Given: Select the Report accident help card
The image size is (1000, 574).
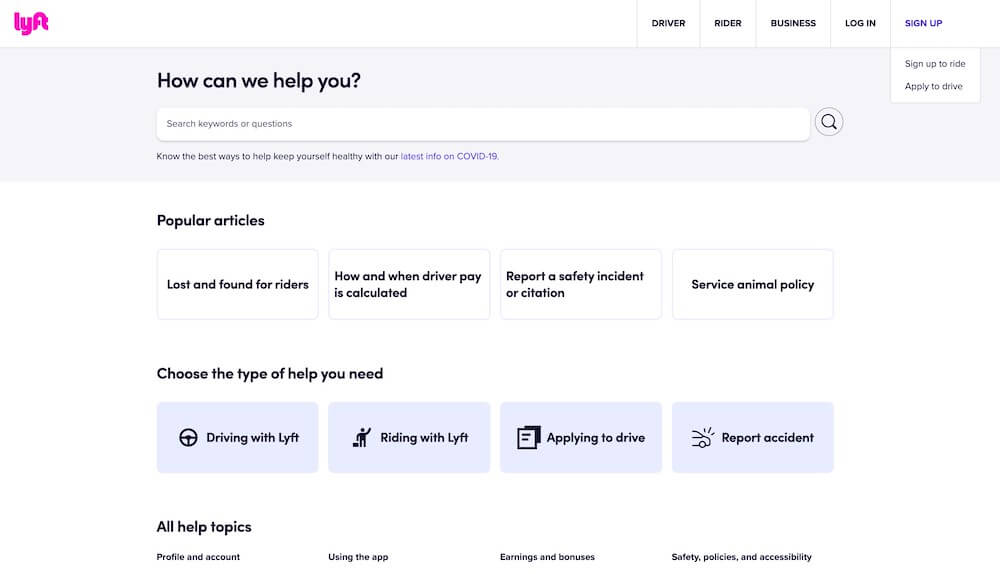Looking at the screenshot, I should coord(753,438).
